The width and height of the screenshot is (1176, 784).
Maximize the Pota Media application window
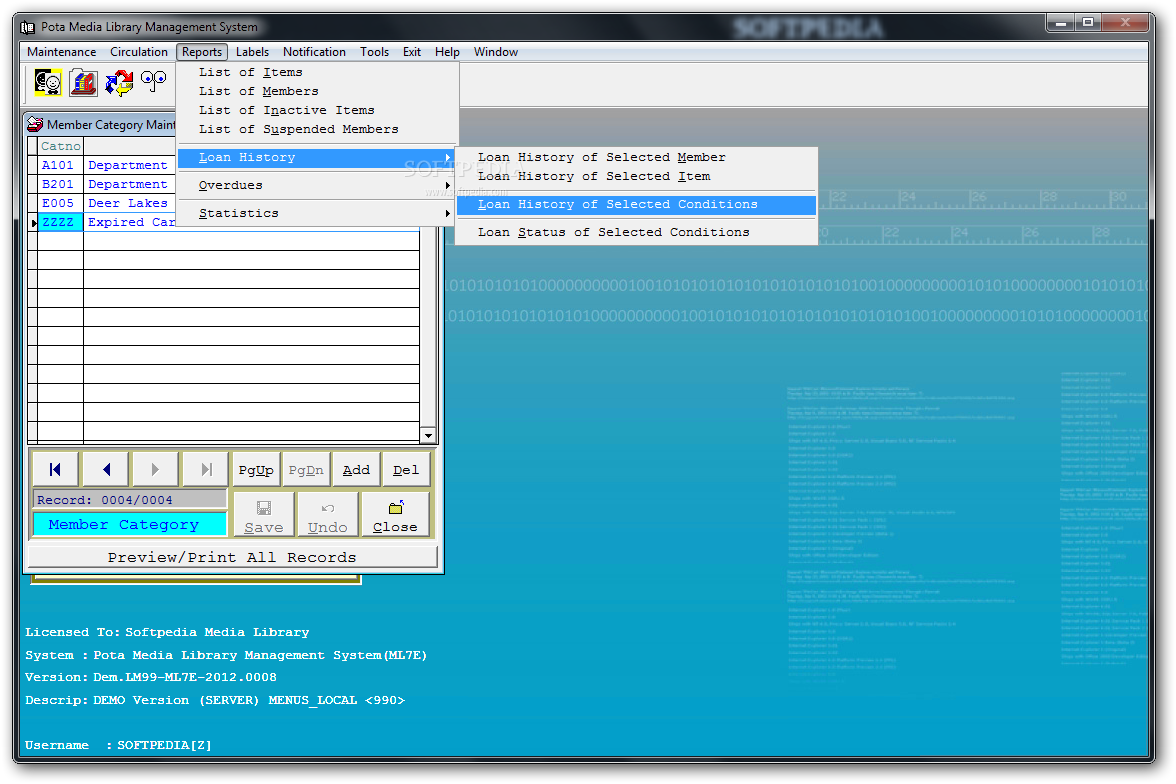tap(1088, 23)
